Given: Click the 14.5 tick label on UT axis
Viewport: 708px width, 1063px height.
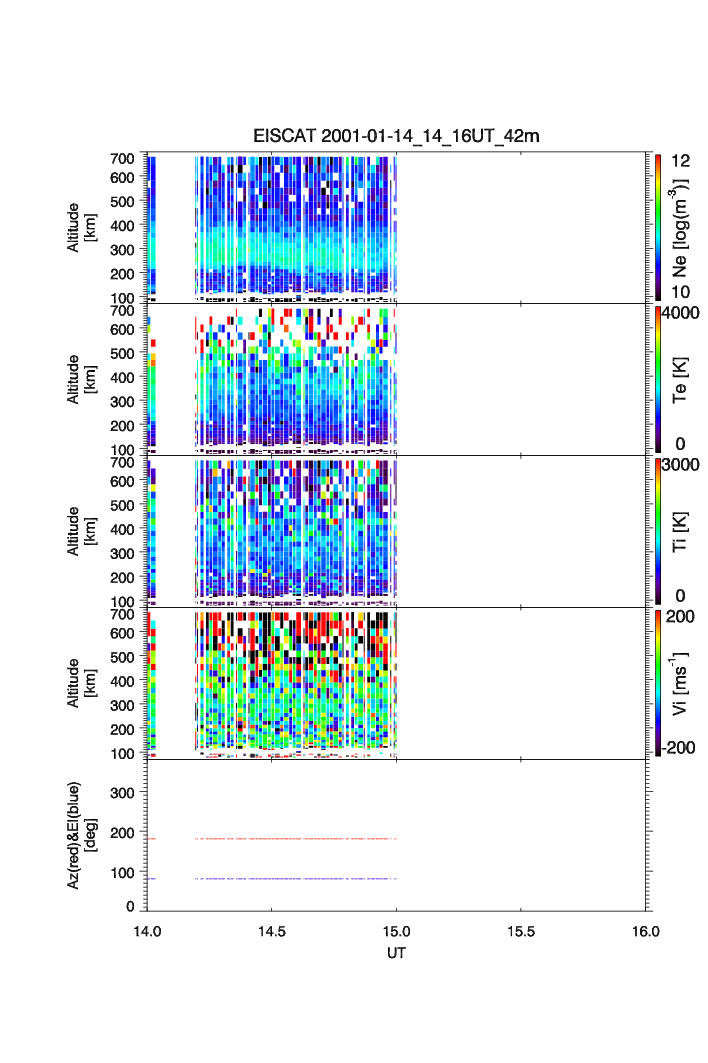Looking at the screenshot, I should [271, 931].
